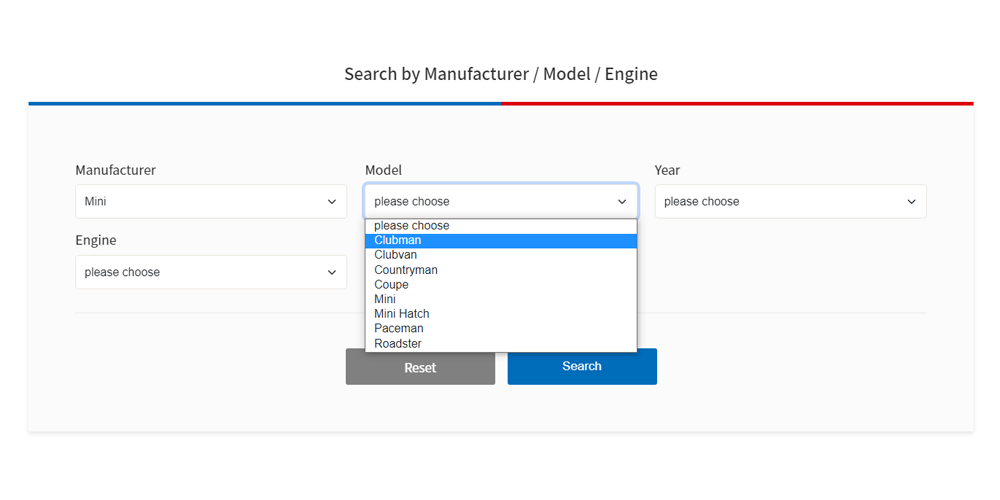The height and width of the screenshot is (500, 1000).
Task: Collapse the Model dropdown field
Action: pyautogui.click(x=501, y=202)
